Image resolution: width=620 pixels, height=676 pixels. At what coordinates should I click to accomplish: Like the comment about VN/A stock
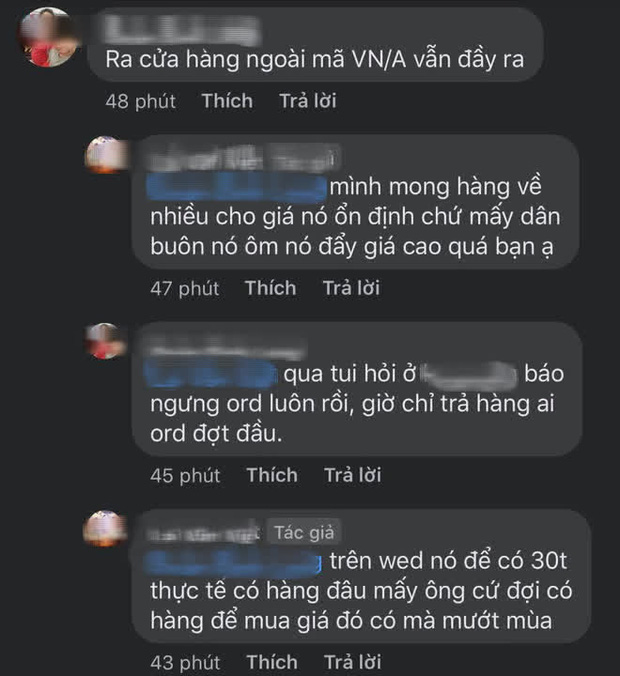[x=227, y=101]
